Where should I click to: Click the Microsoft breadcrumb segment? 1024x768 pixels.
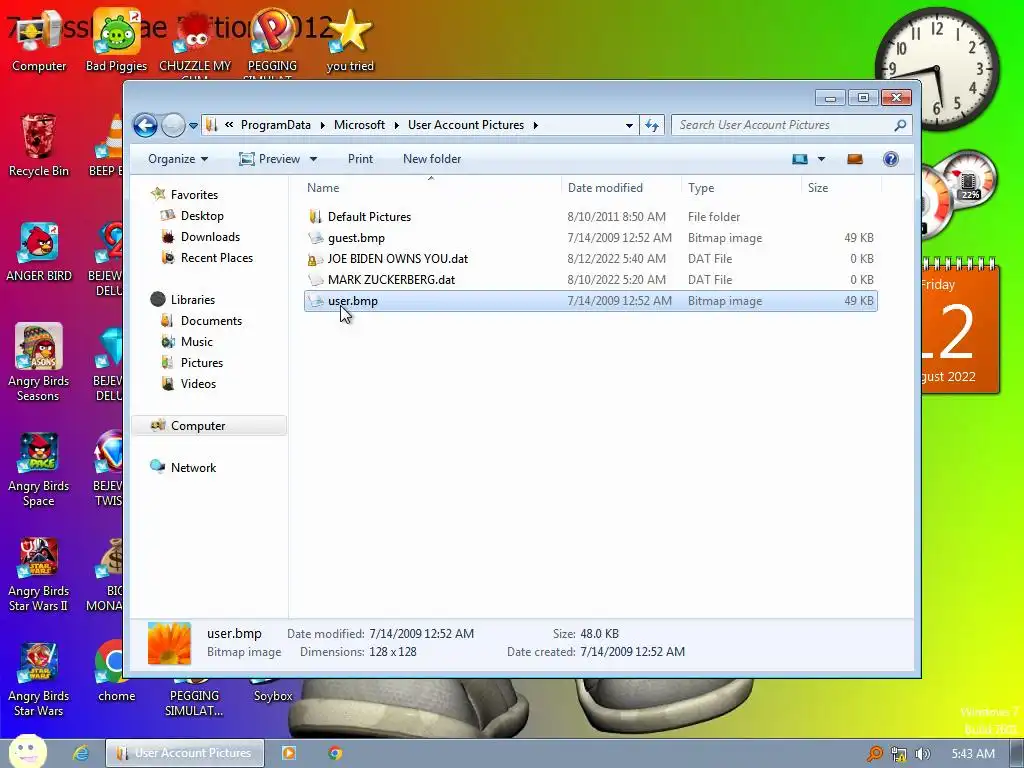coord(359,125)
